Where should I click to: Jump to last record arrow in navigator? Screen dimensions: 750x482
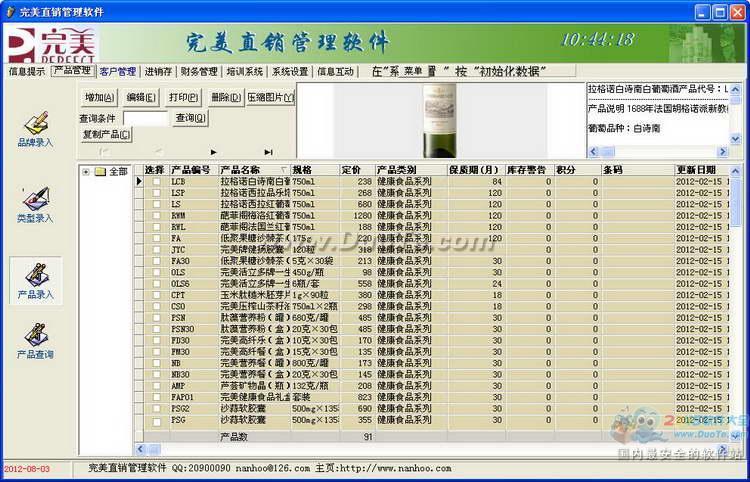point(268,152)
